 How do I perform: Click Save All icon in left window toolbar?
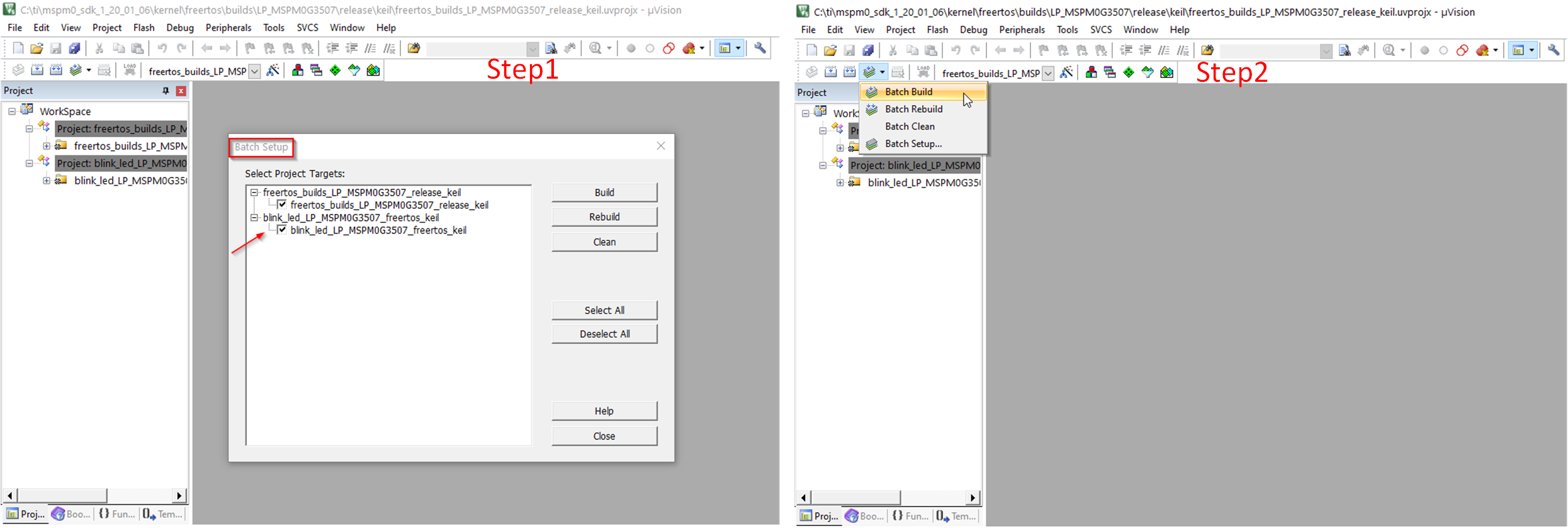click(74, 48)
